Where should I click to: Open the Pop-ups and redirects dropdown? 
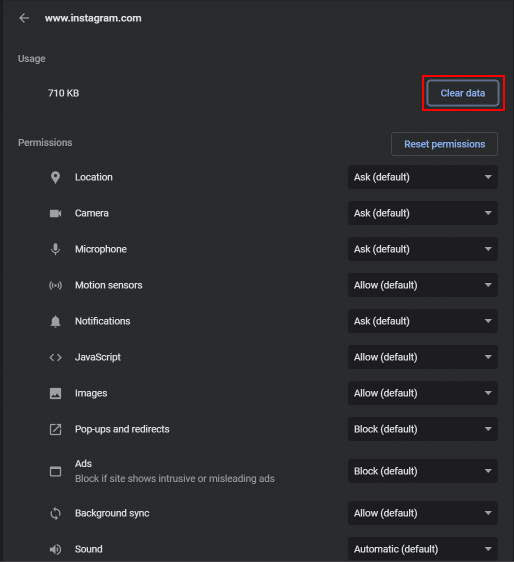(423, 429)
